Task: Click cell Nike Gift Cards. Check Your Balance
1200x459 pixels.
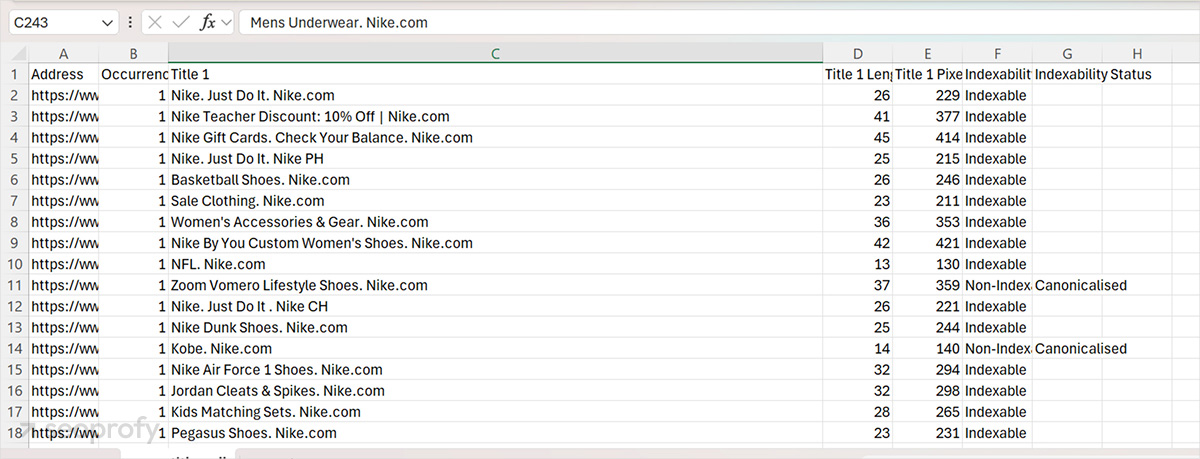Action: tap(495, 138)
